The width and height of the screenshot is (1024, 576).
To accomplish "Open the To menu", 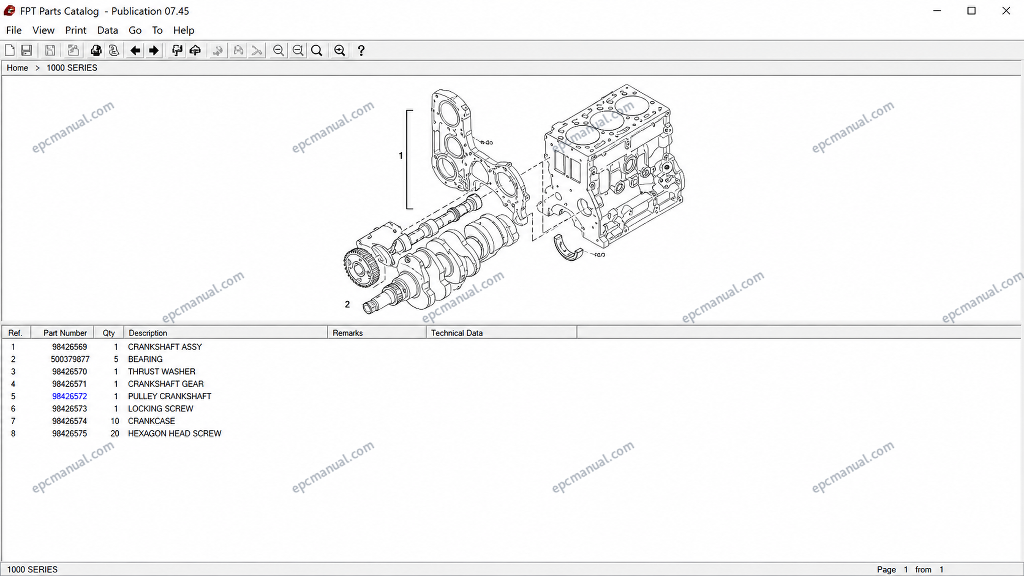I will coord(157,30).
